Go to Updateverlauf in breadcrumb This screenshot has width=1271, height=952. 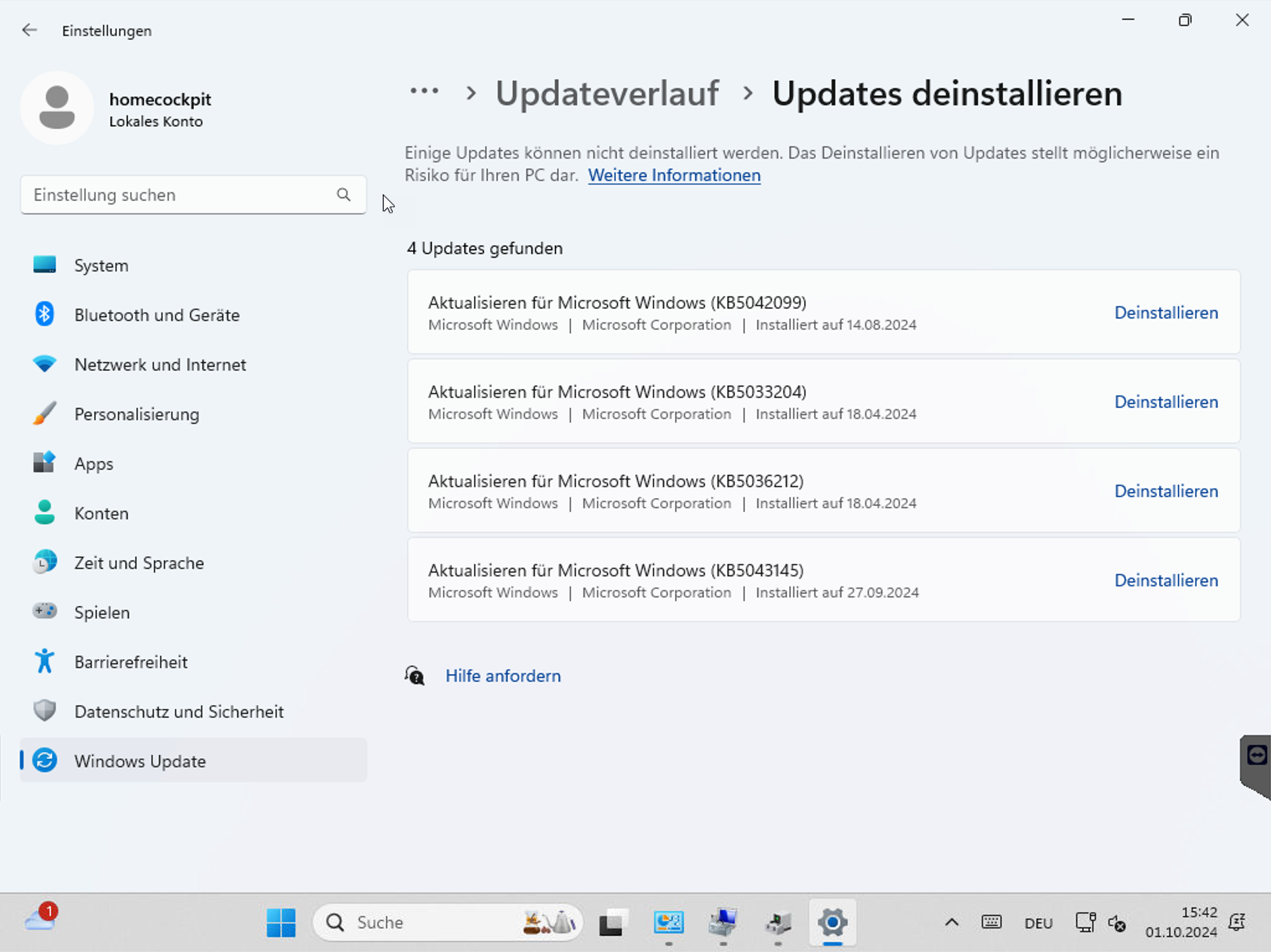click(607, 93)
